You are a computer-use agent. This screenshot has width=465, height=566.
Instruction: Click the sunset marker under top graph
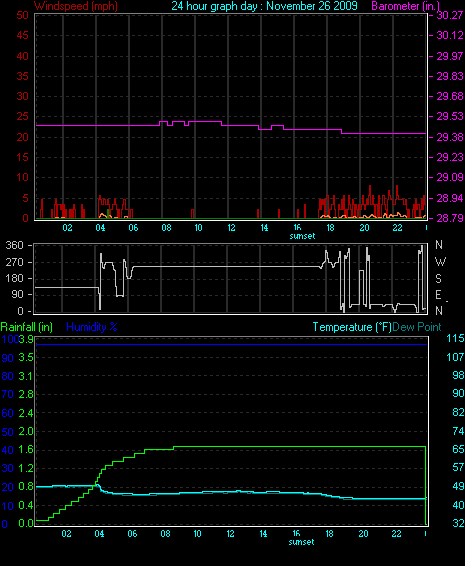tap(302, 236)
